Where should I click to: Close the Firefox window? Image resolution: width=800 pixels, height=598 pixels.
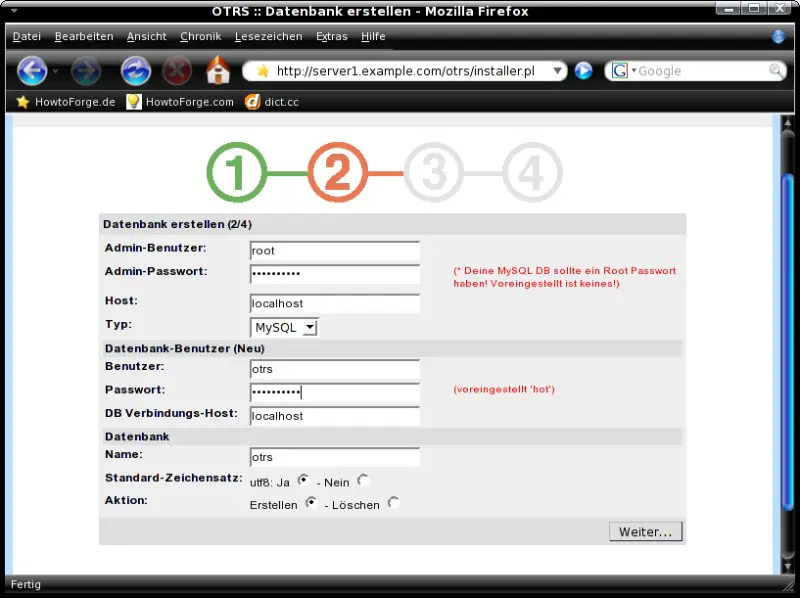(x=781, y=8)
